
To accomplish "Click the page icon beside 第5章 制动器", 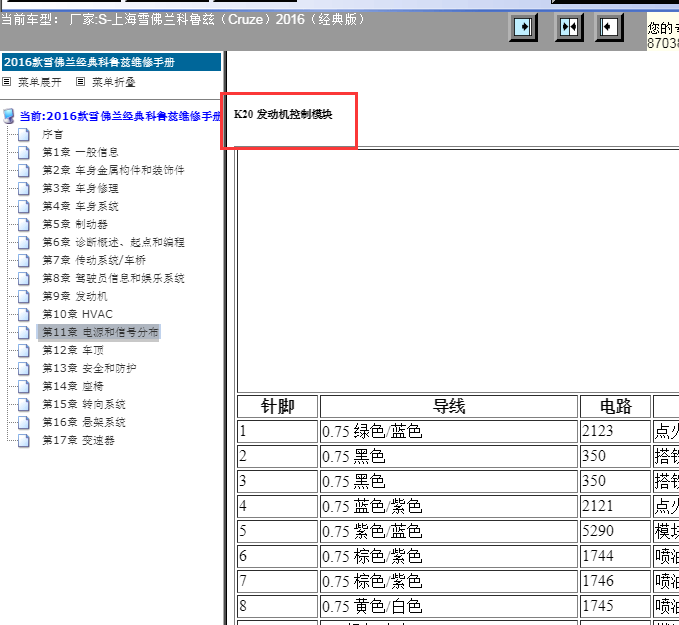I will click(23, 224).
